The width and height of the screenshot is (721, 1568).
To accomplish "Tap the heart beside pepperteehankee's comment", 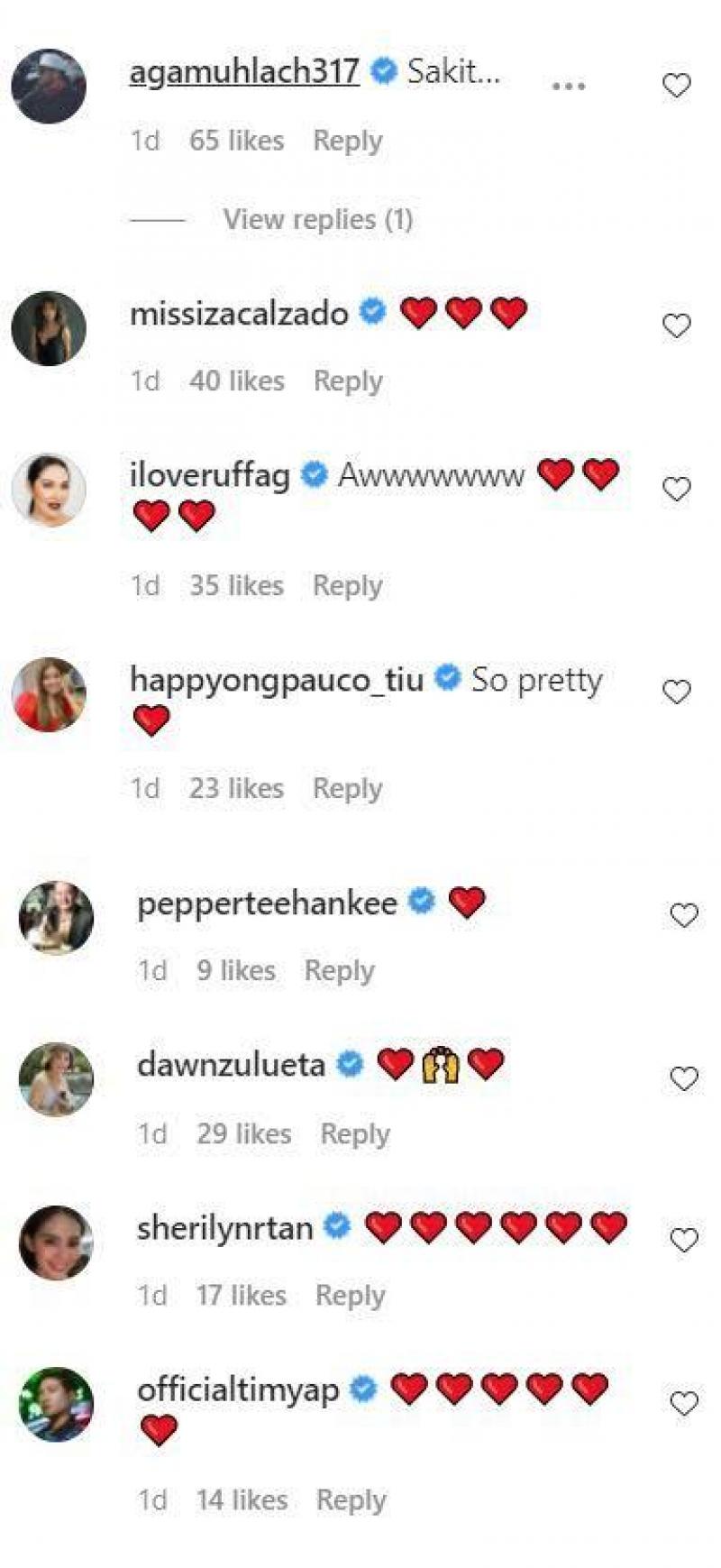I will [683, 915].
